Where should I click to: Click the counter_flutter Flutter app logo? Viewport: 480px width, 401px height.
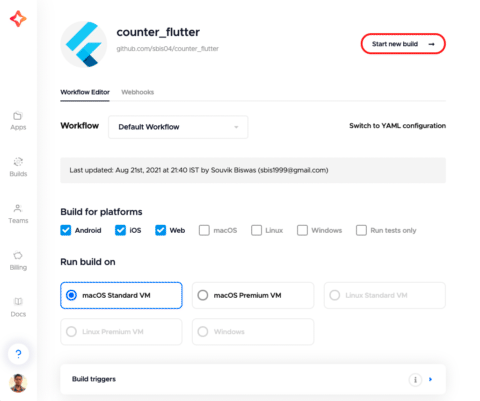point(84,45)
